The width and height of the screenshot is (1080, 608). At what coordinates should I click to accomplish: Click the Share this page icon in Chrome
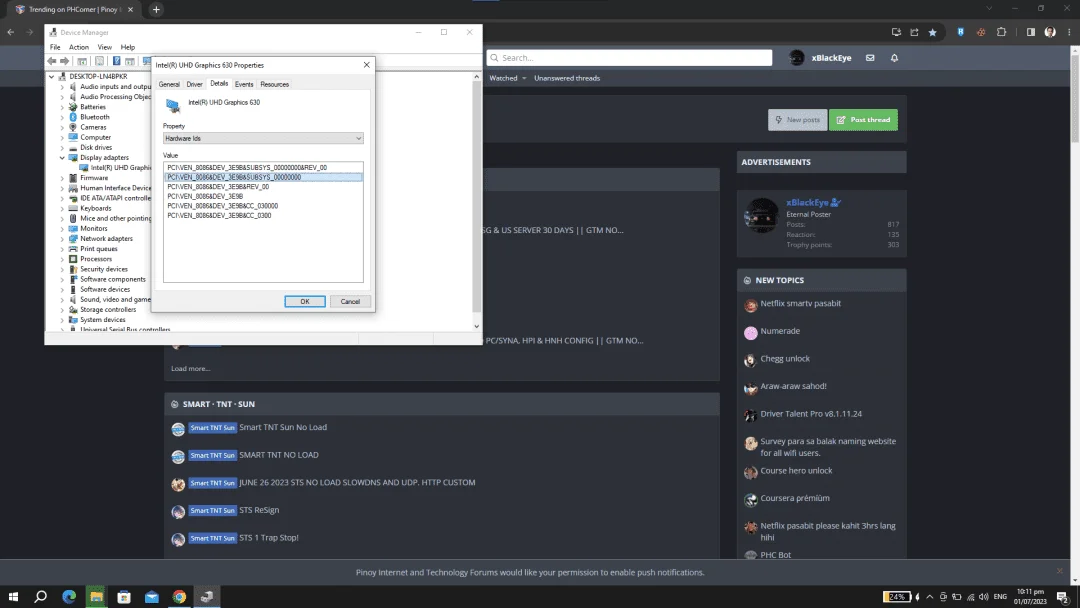click(x=914, y=32)
